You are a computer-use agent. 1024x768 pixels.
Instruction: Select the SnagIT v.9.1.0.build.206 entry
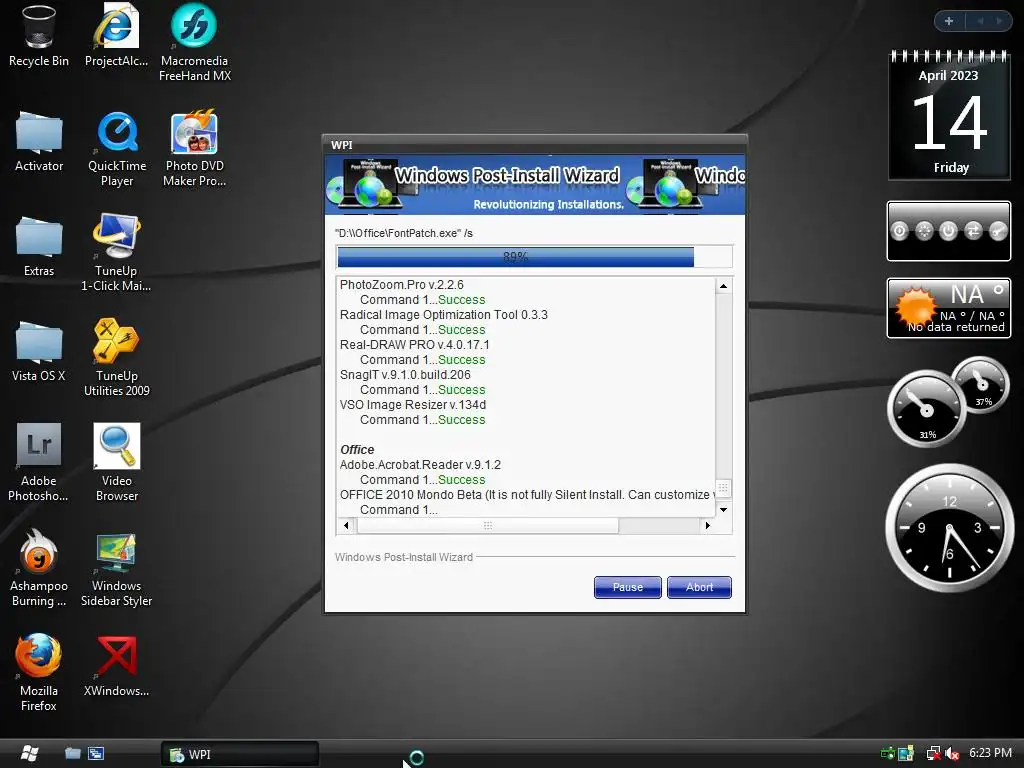405,375
